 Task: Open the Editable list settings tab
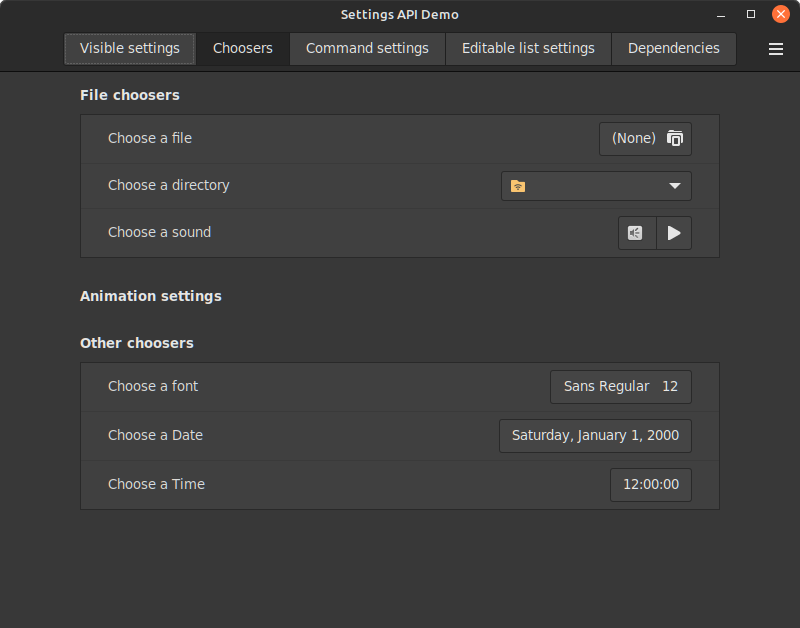(x=528, y=48)
